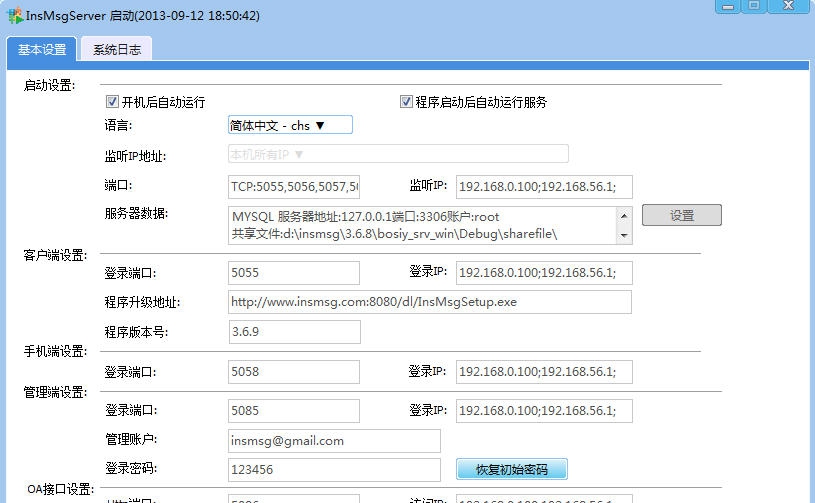Click the 手机端 登录端口 field 5058
Screen dimensions: 815x503
(294, 372)
